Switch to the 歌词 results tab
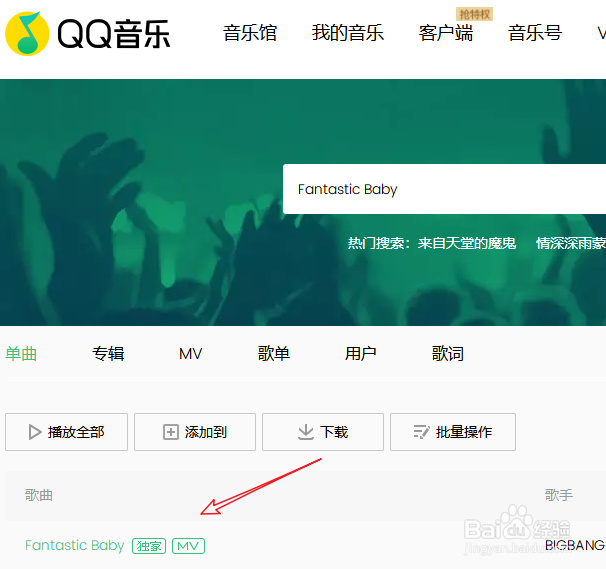This screenshot has width=606, height=569. click(448, 354)
